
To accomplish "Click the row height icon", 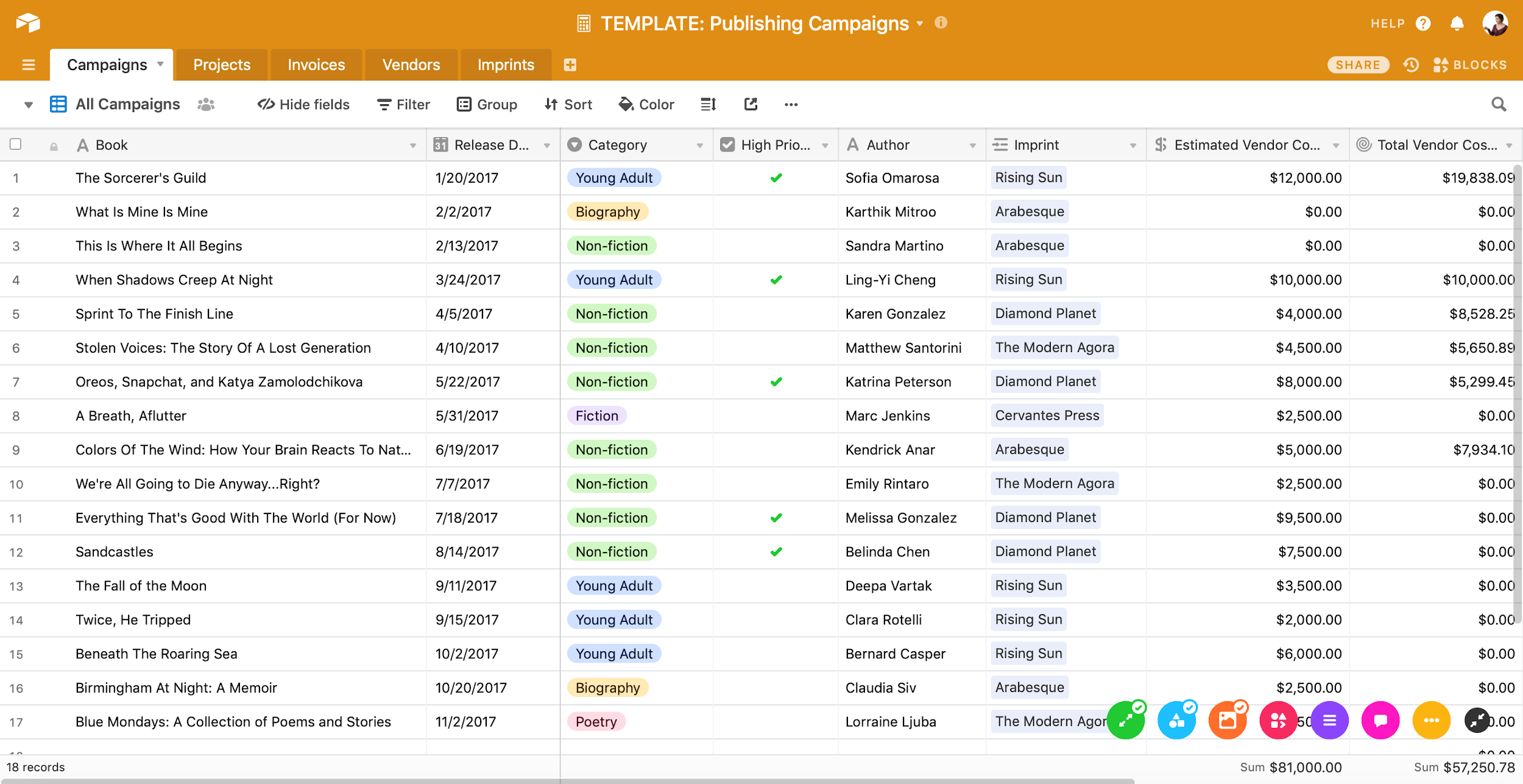I will (708, 105).
